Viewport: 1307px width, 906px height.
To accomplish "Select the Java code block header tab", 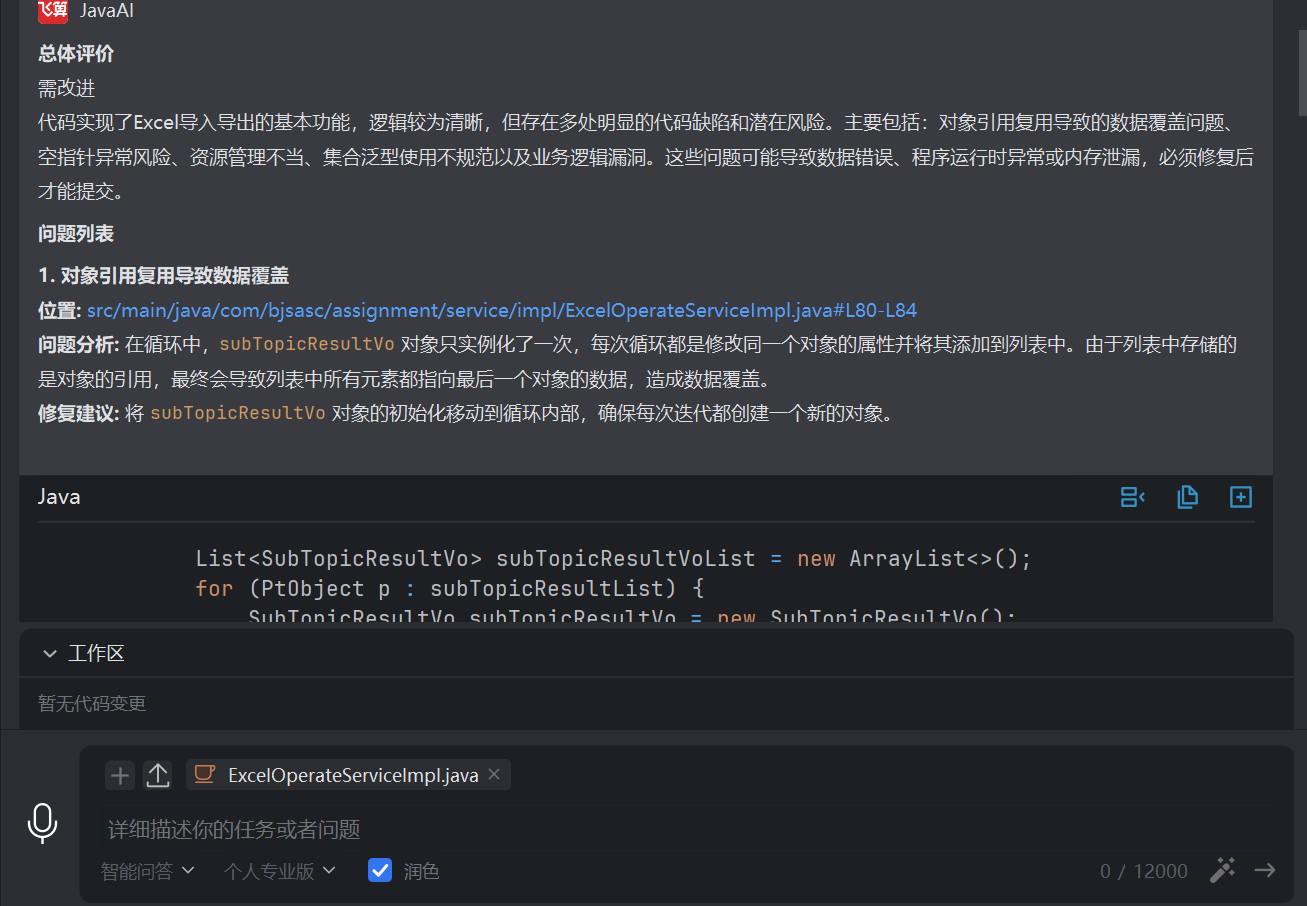I will pyautogui.click(x=58, y=495).
